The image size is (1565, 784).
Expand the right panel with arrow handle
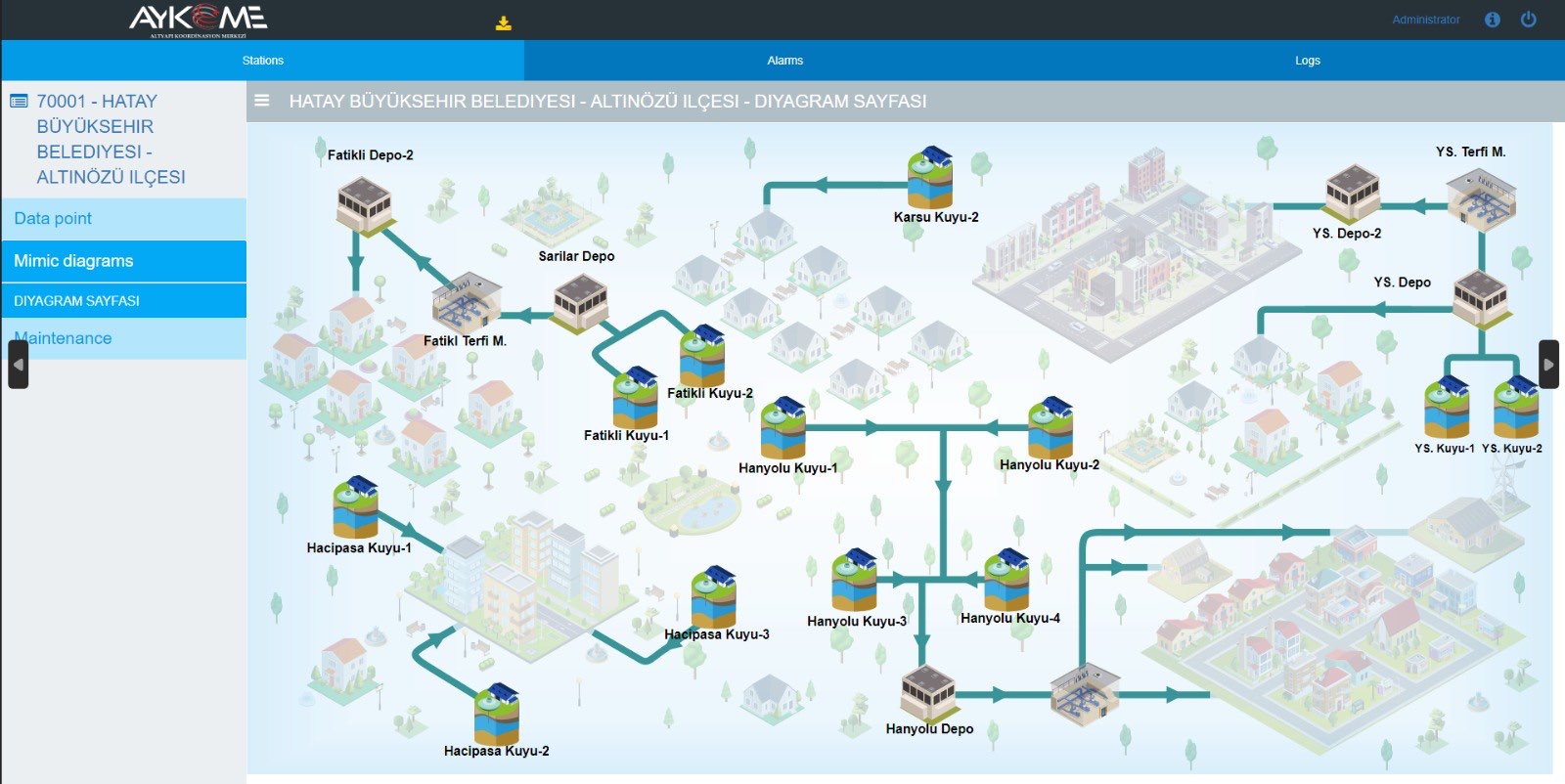tap(1548, 365)
